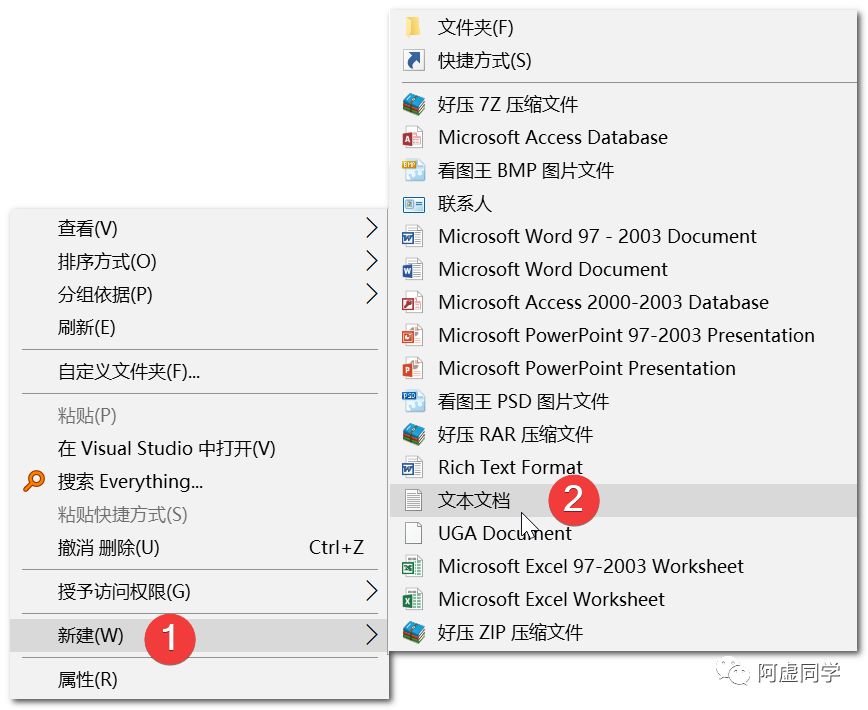Click the contact card icon beside 联系人
Image resolution: width=868 pixels, height=710 pixels.
click(x=413, y=204)
